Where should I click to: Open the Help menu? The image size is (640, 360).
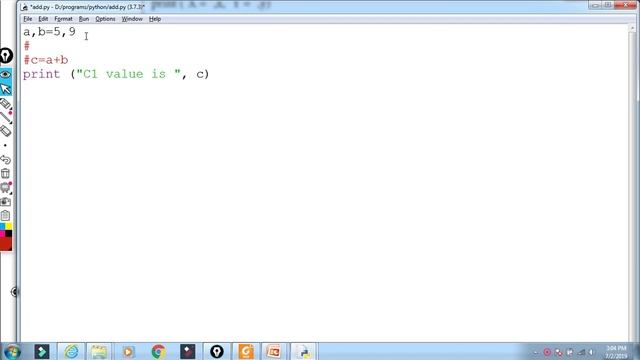[x=155, y=19]
